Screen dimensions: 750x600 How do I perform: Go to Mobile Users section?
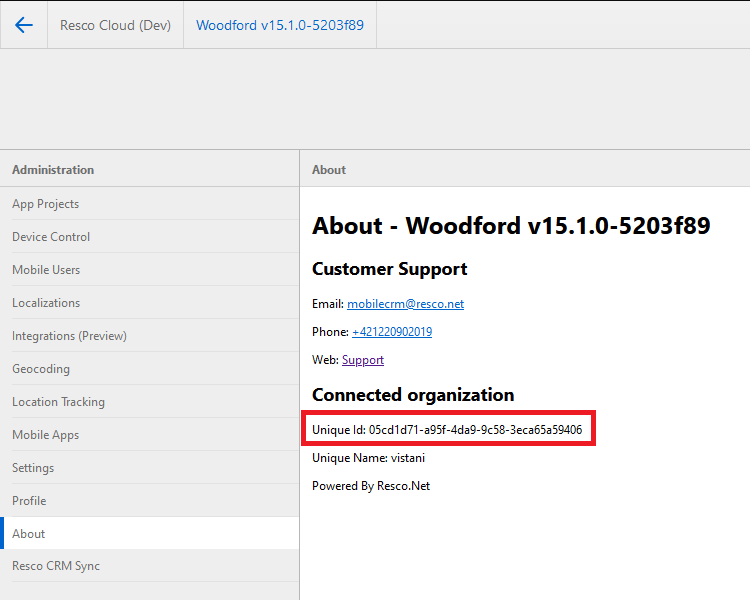click(46, 270)
